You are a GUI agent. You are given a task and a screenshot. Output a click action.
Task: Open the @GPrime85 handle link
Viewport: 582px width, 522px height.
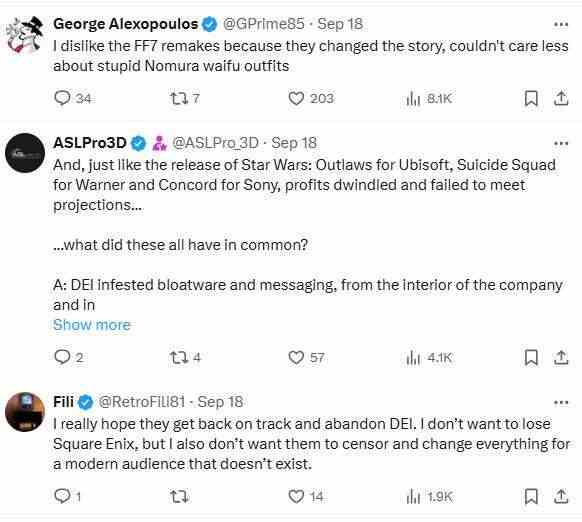coord(264,24)
